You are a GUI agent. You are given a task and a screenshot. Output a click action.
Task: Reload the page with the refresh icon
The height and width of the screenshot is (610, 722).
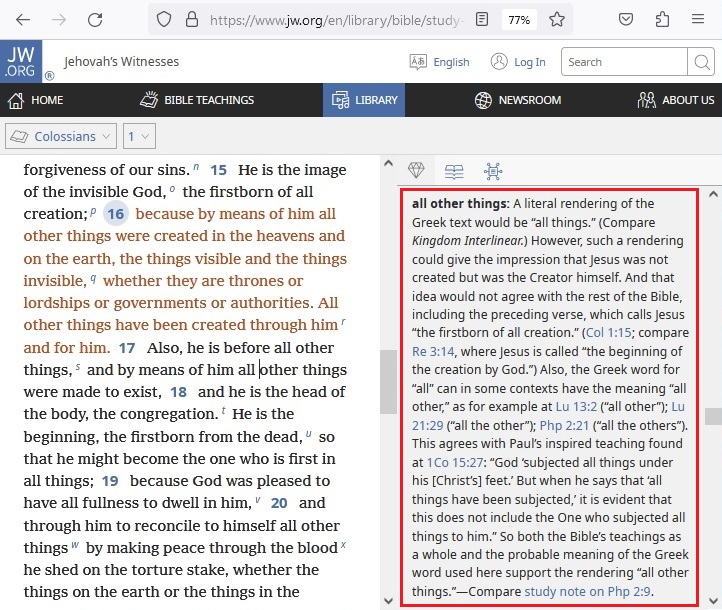click(95, 19)
